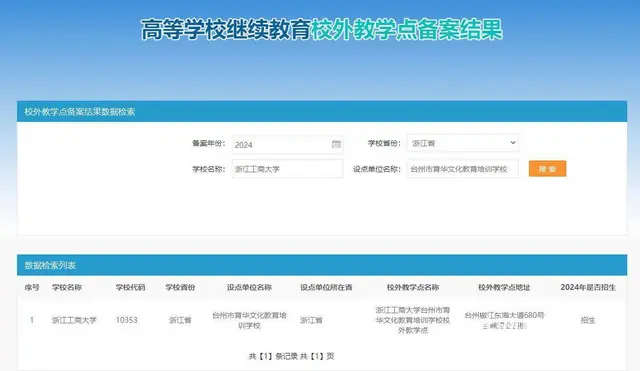Focus the 设点单位名称 input field
The width and height of the screenshot is (640, 371).
pos(463,169)
